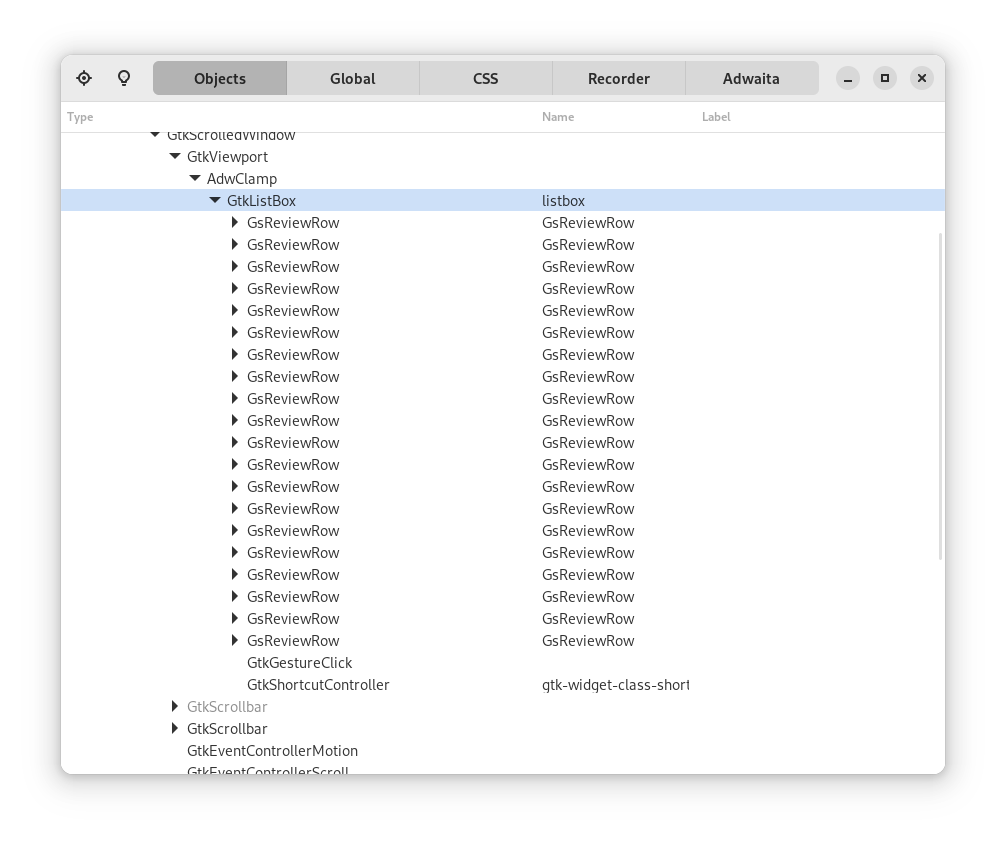Select the GtkEventControllerMotion row
Screen dimensions: 1006x841
tap(272, 750)
